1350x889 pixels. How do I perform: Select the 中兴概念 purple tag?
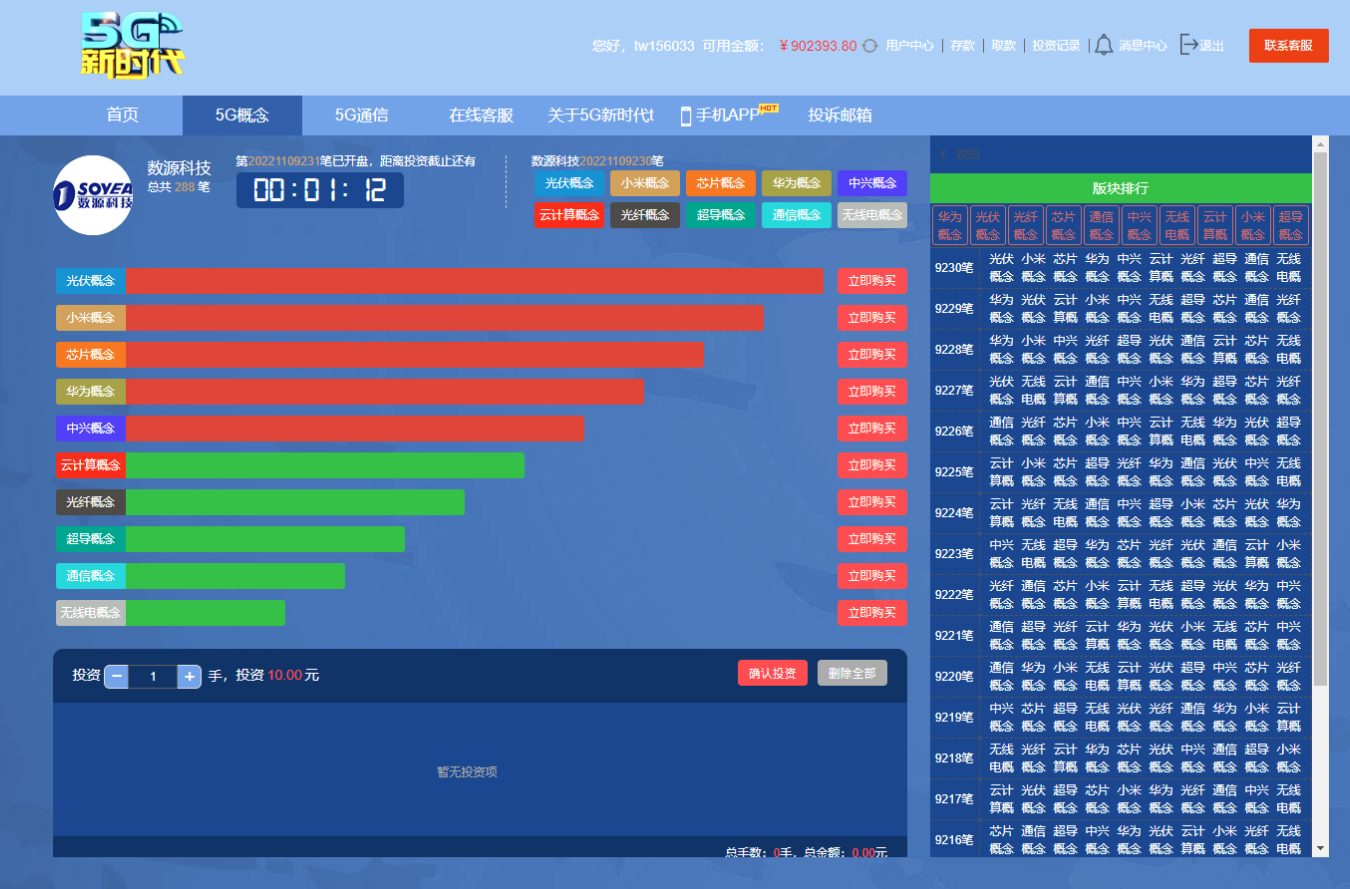tap(871, 183)
